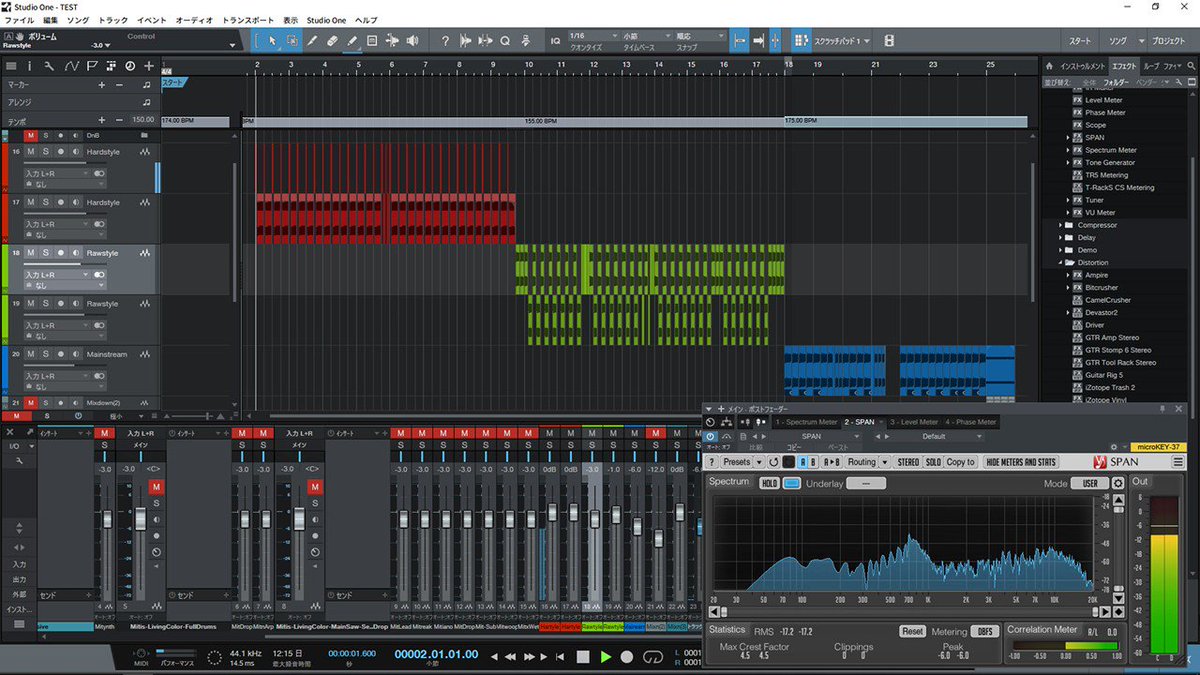
Task: Select the Paint pencil tool
Action: point(352,41)
